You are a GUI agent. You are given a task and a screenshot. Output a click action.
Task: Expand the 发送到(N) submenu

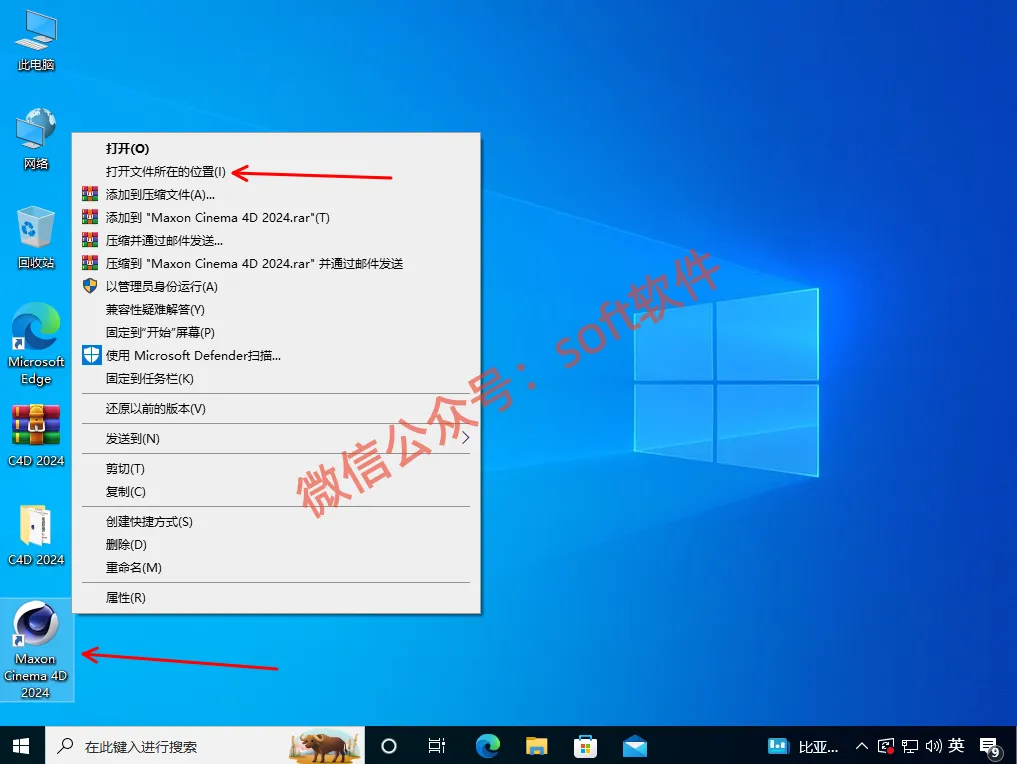[x=276, y=439]
